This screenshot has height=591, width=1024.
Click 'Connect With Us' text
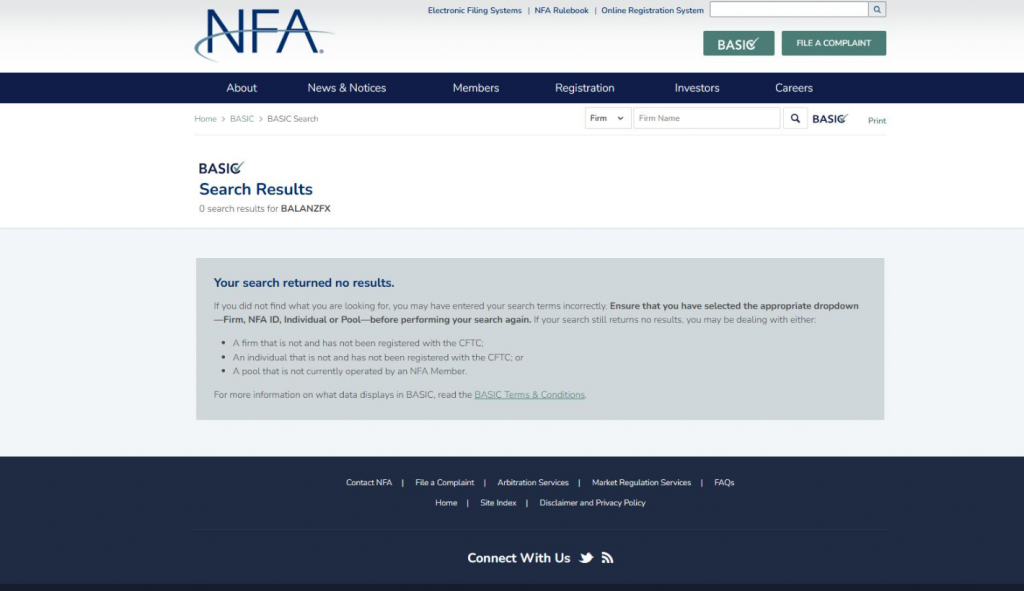pyautogui.click(x=519, y=558)
